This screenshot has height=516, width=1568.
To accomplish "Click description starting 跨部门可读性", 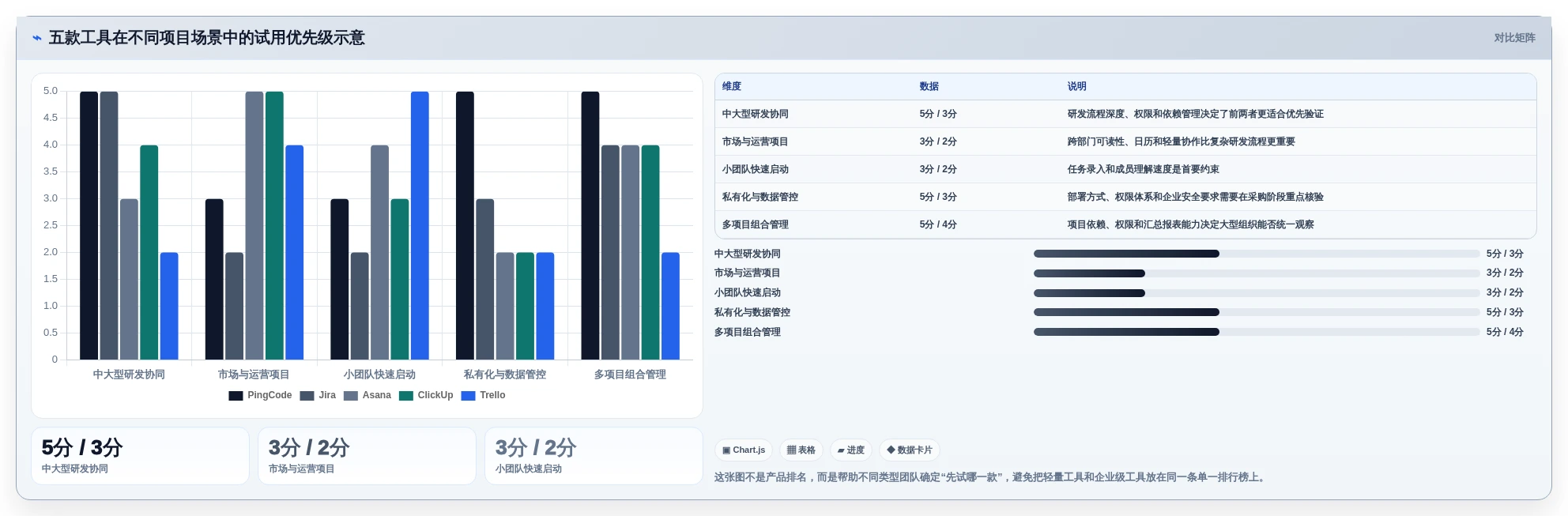I will [1182, 142].
